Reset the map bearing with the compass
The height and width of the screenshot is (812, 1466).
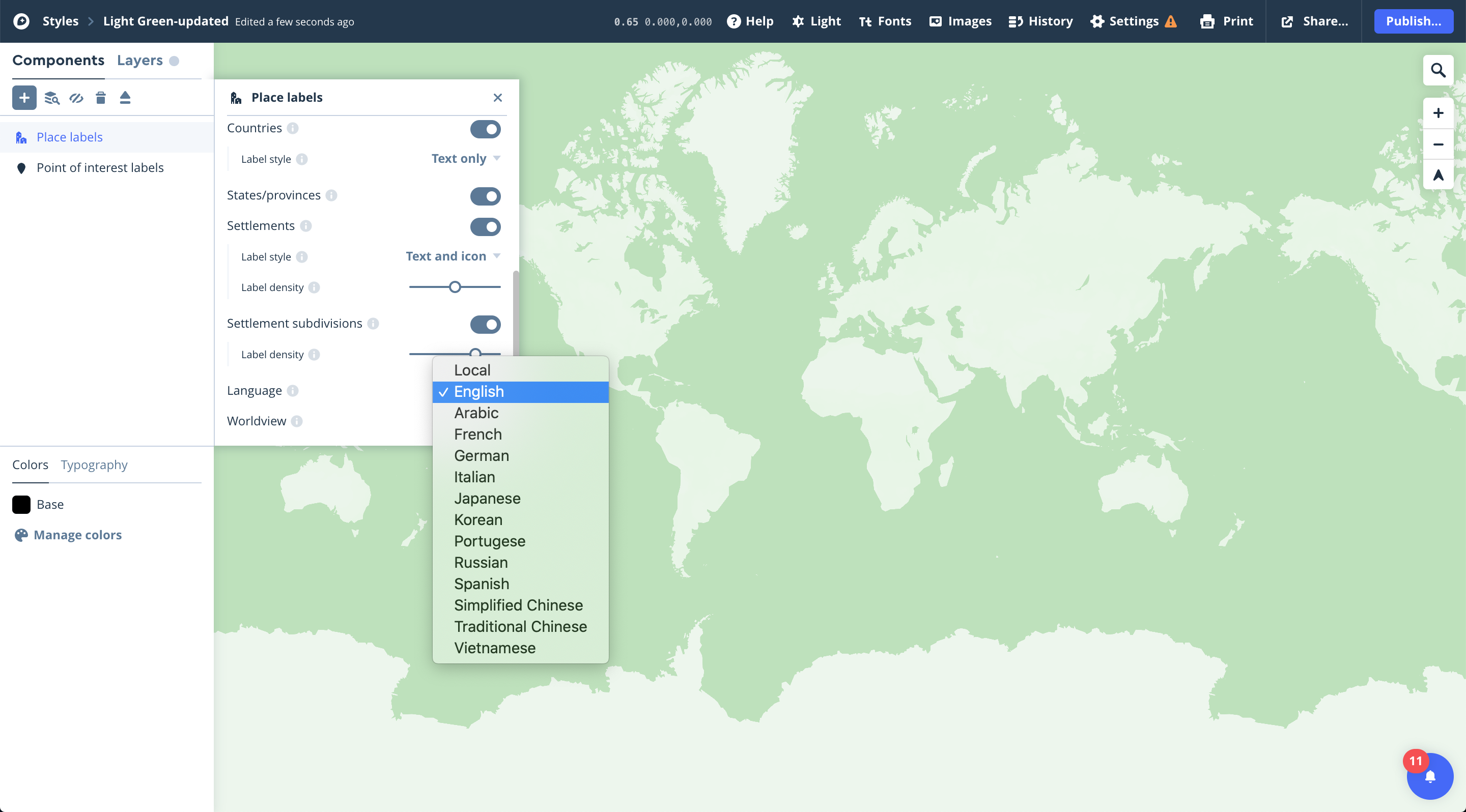(1438, 175)
